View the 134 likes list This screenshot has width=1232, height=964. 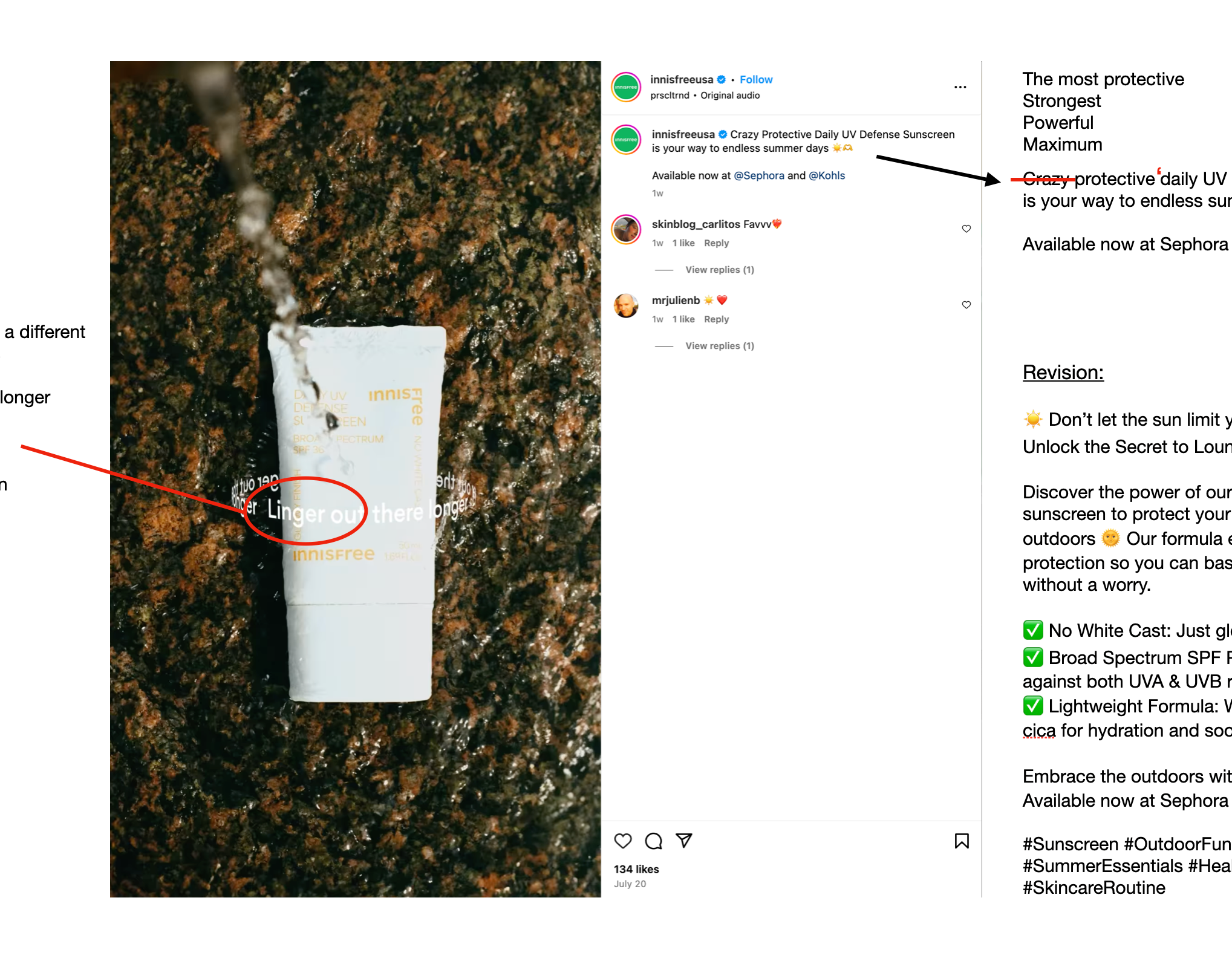[636, 869]
